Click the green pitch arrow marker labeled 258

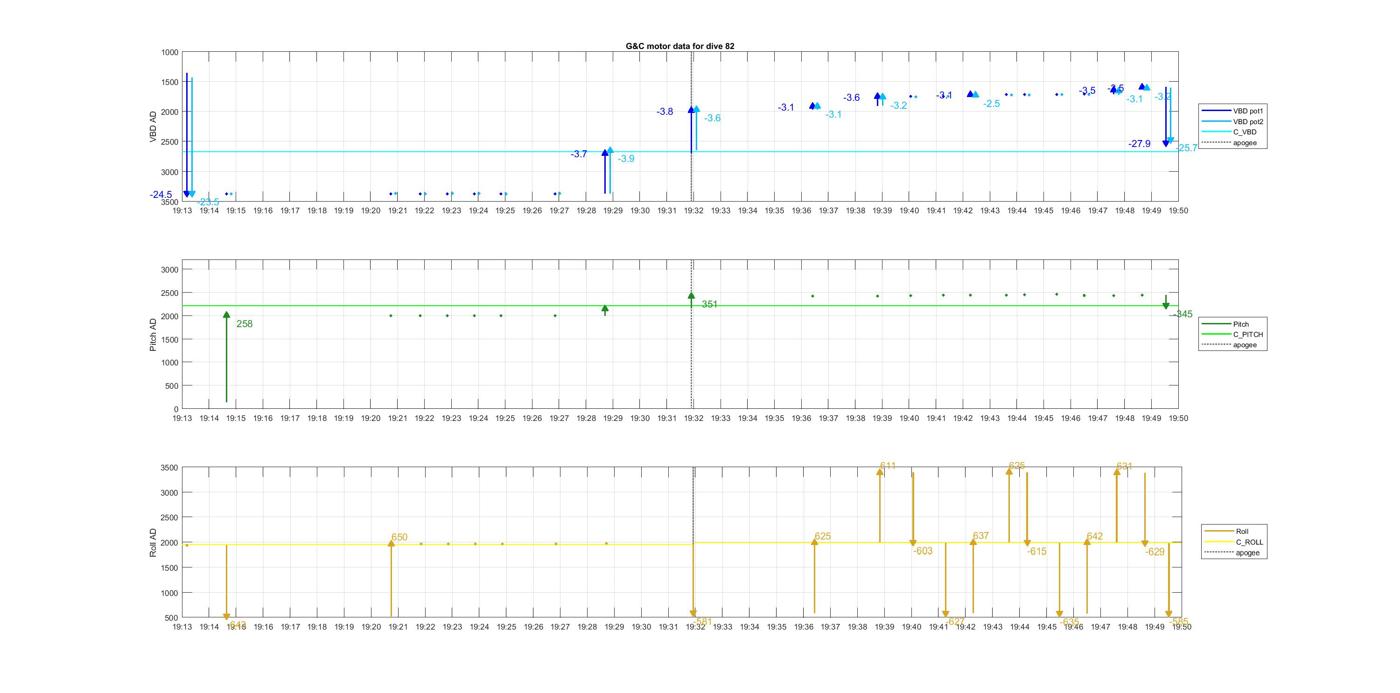pyautogui.click(x=226, y=316)
